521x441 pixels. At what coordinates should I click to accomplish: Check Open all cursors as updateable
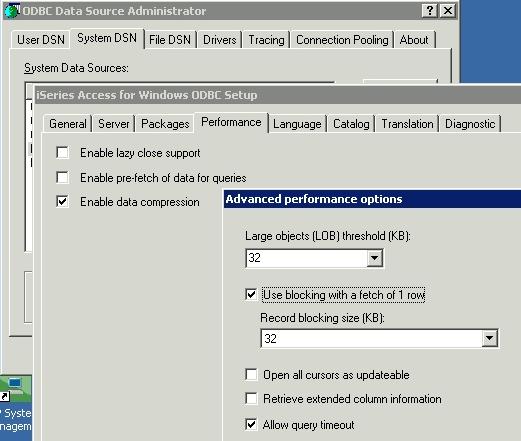click(x=251, y=375)
